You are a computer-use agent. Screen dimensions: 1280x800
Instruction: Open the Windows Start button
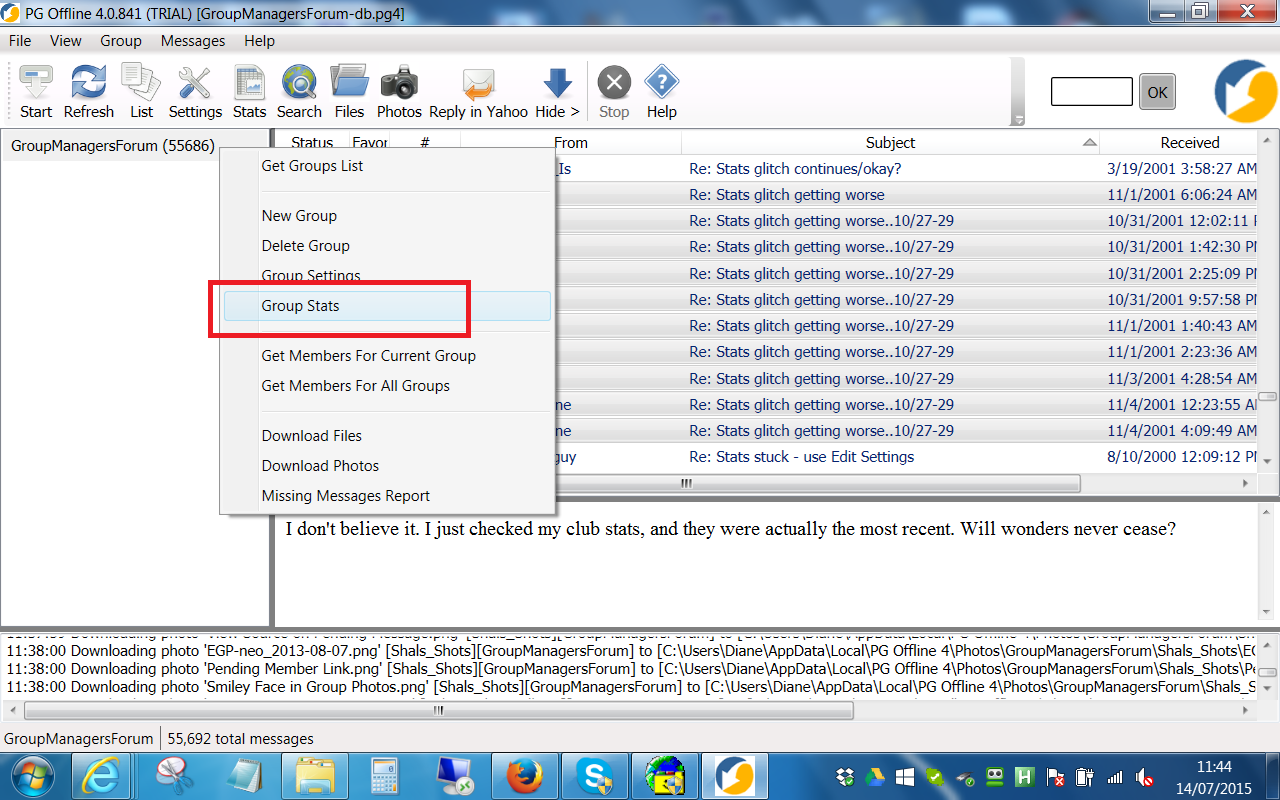pyautogui.click(x=31, y=775)
